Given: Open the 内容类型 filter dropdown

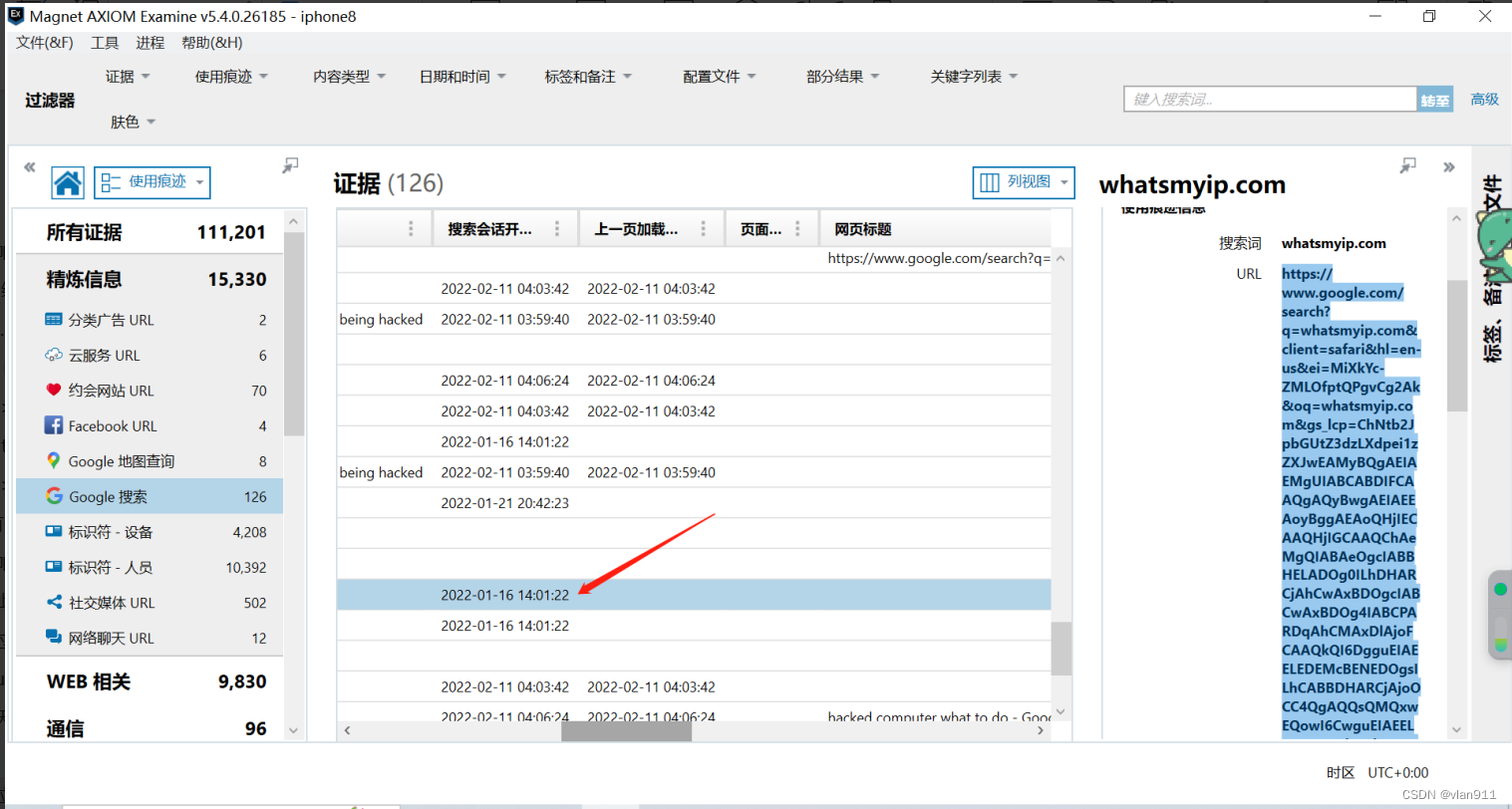Looking at the screenshot, I should (x=349, y=77).
